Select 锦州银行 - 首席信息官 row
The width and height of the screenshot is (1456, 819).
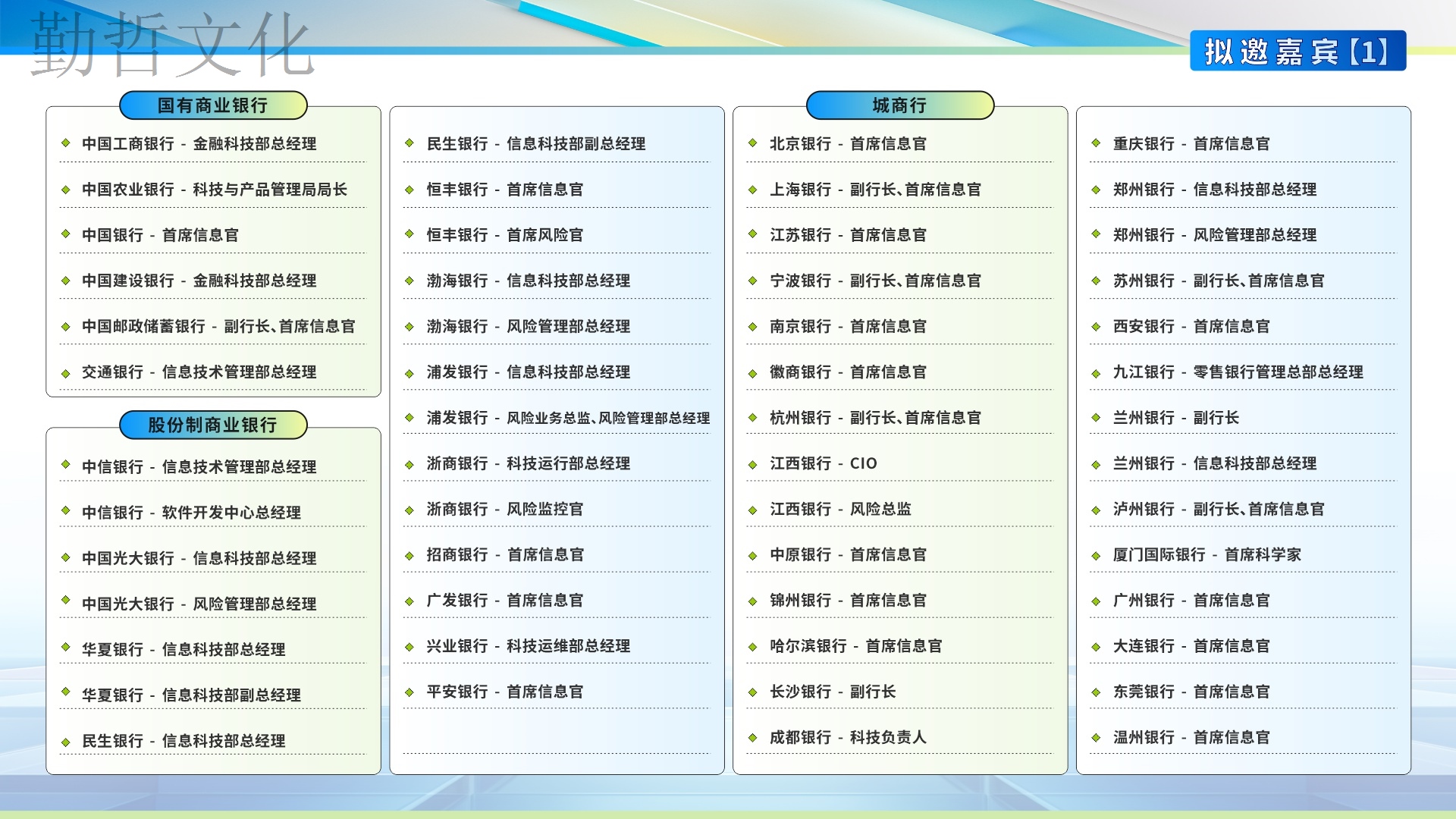coord(900,601)
